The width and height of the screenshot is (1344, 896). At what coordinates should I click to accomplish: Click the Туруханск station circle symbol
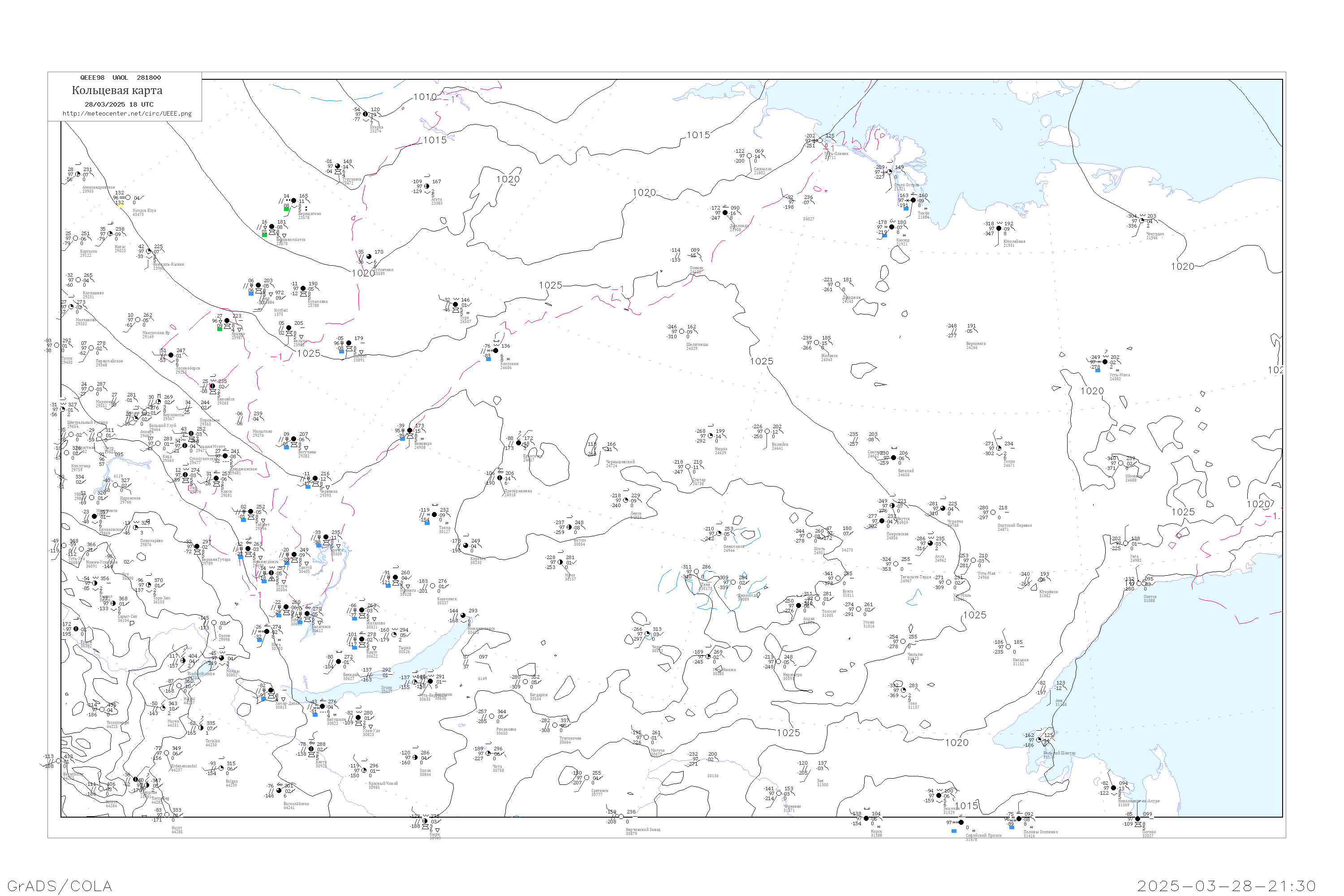(338, 166)
